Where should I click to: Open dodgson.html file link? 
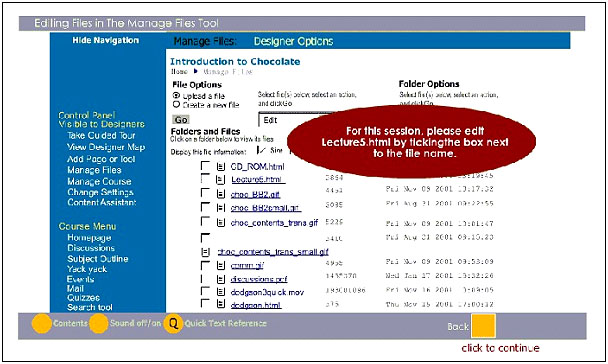[x=256, y=305]
